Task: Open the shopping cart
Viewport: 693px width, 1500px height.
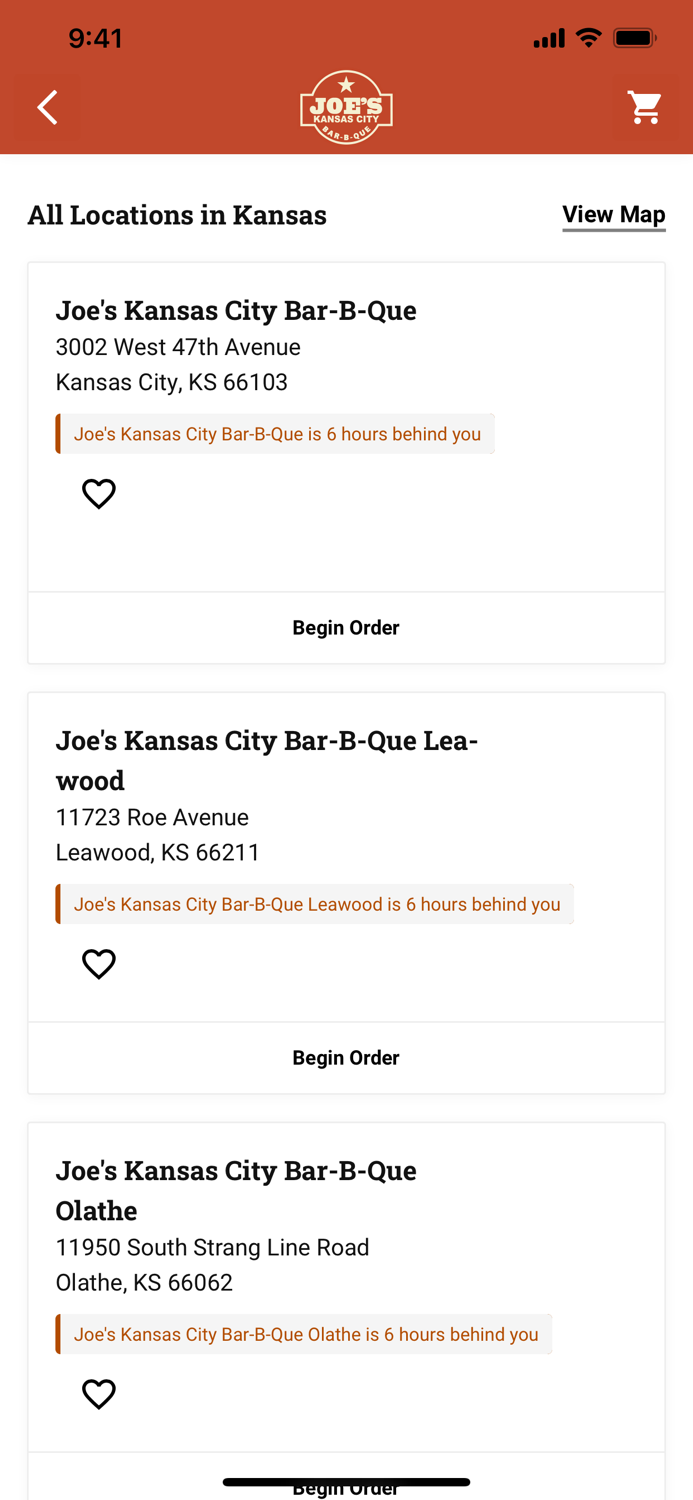Action: [645, 107]
